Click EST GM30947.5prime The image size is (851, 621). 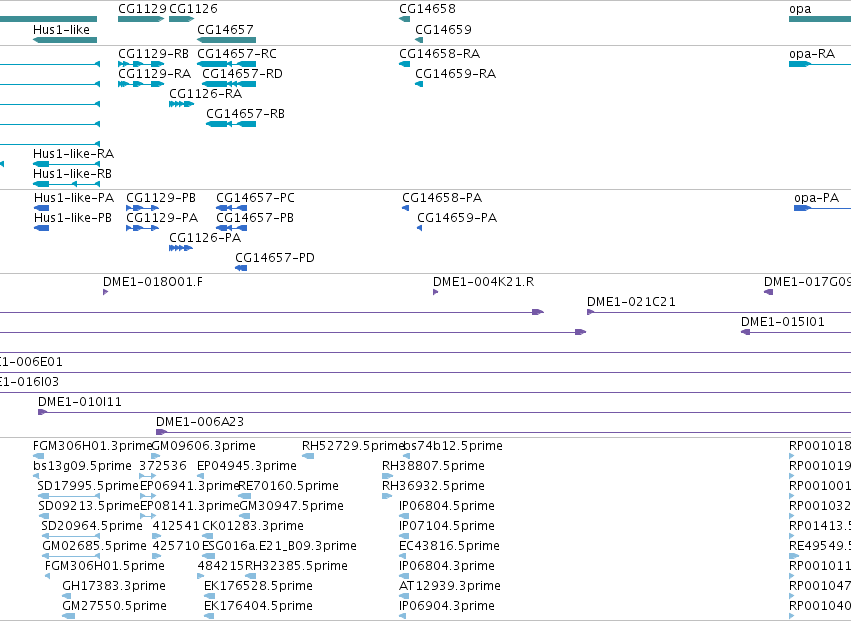(291, 506)
